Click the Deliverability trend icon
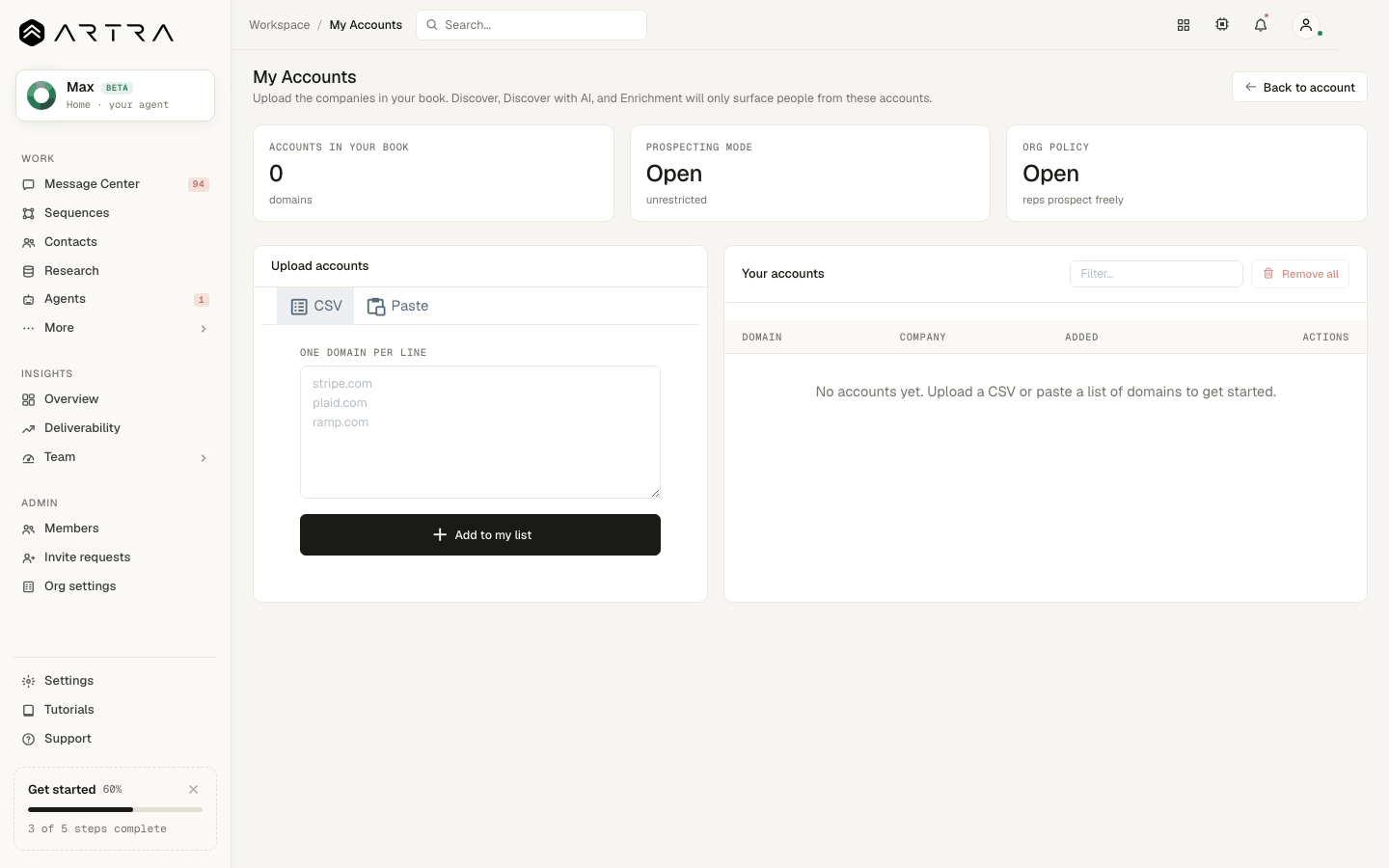 coord(29,428)
